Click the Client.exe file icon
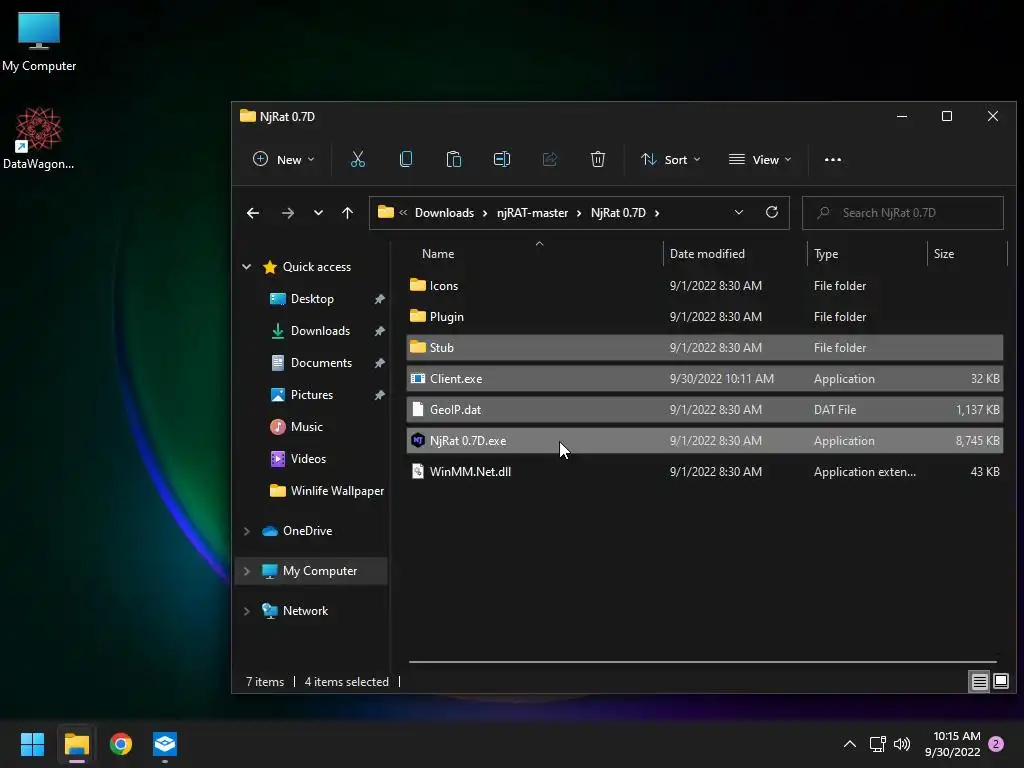 (x=417, y=378)
